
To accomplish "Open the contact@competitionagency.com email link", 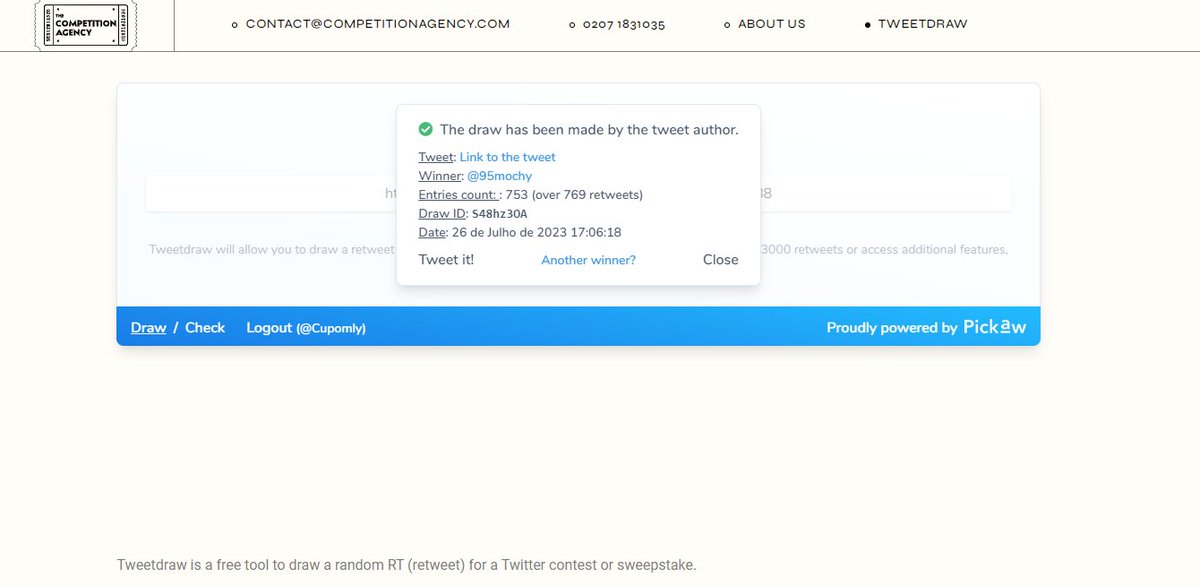I will (x=378, y=24).
